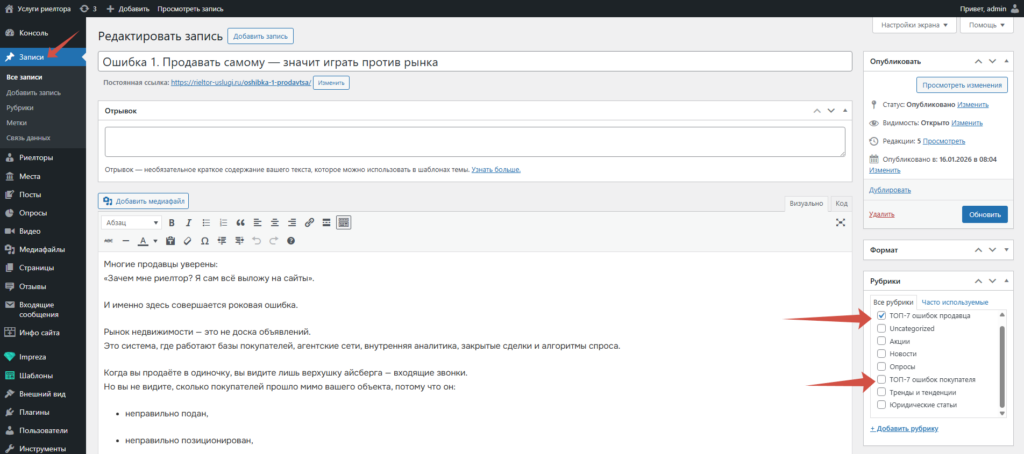This screenshot has height=454, width=1024.
Task: Insert a horizontal line
Action: (126, 241)
